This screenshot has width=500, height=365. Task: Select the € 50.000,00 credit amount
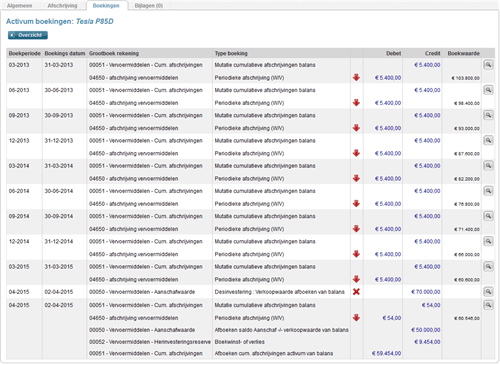426,330
